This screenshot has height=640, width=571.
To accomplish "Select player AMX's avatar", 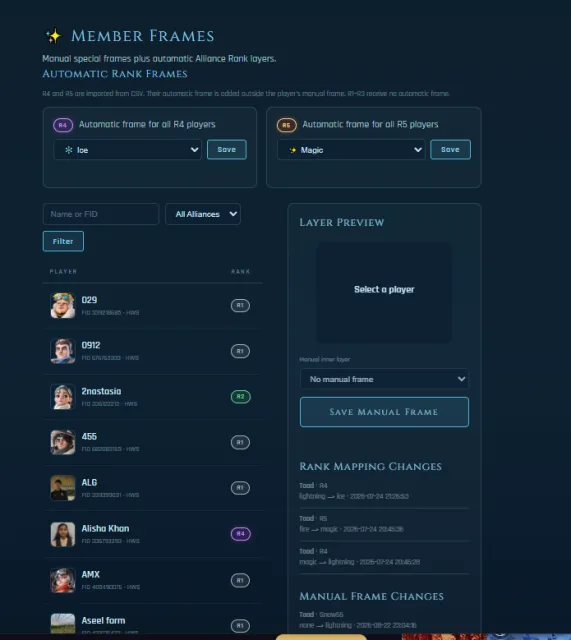I will [62, 580].
